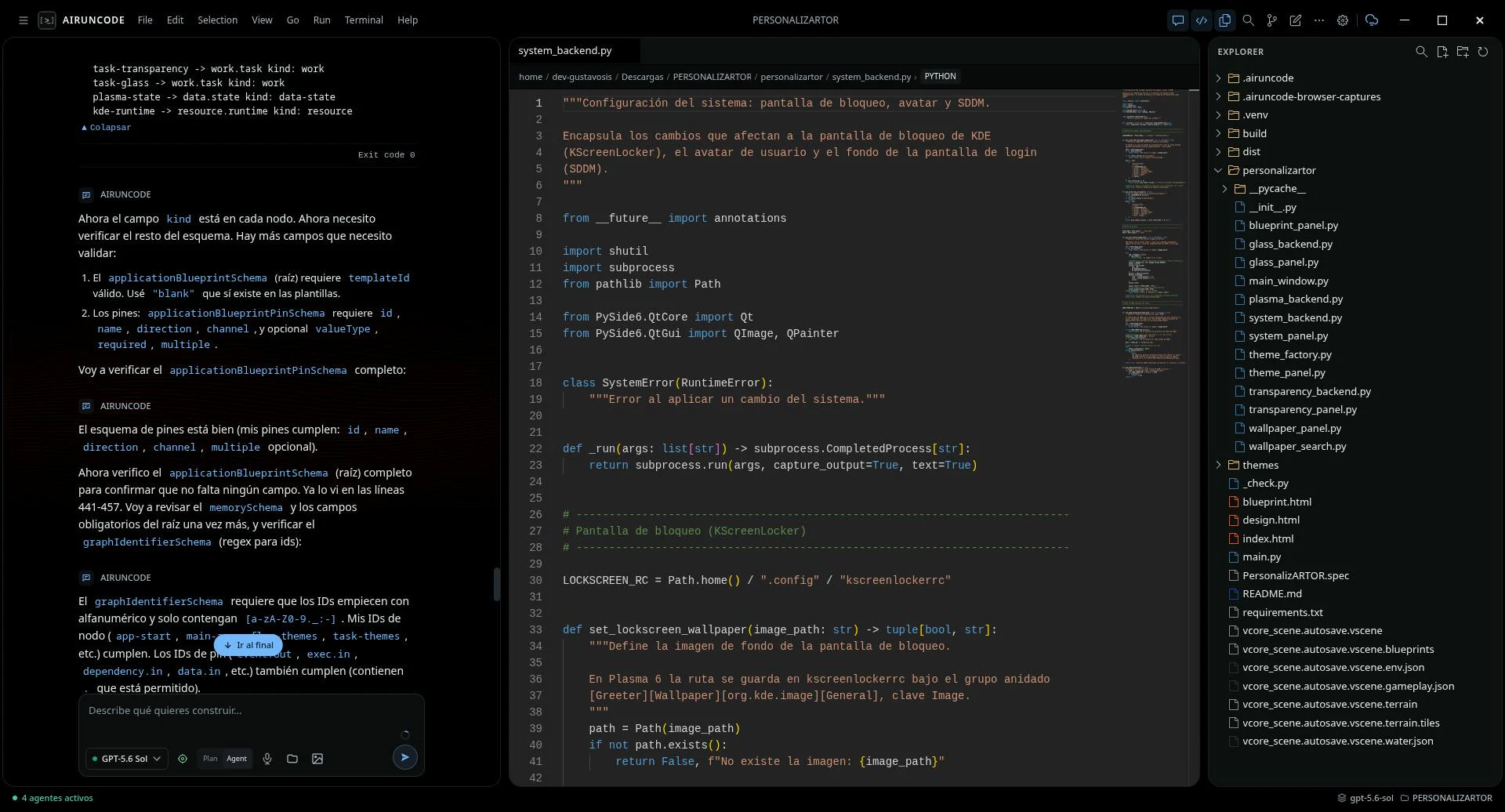Attach folder using chat folder icon
Screen dimensions: 1505x812
(292, 759)
